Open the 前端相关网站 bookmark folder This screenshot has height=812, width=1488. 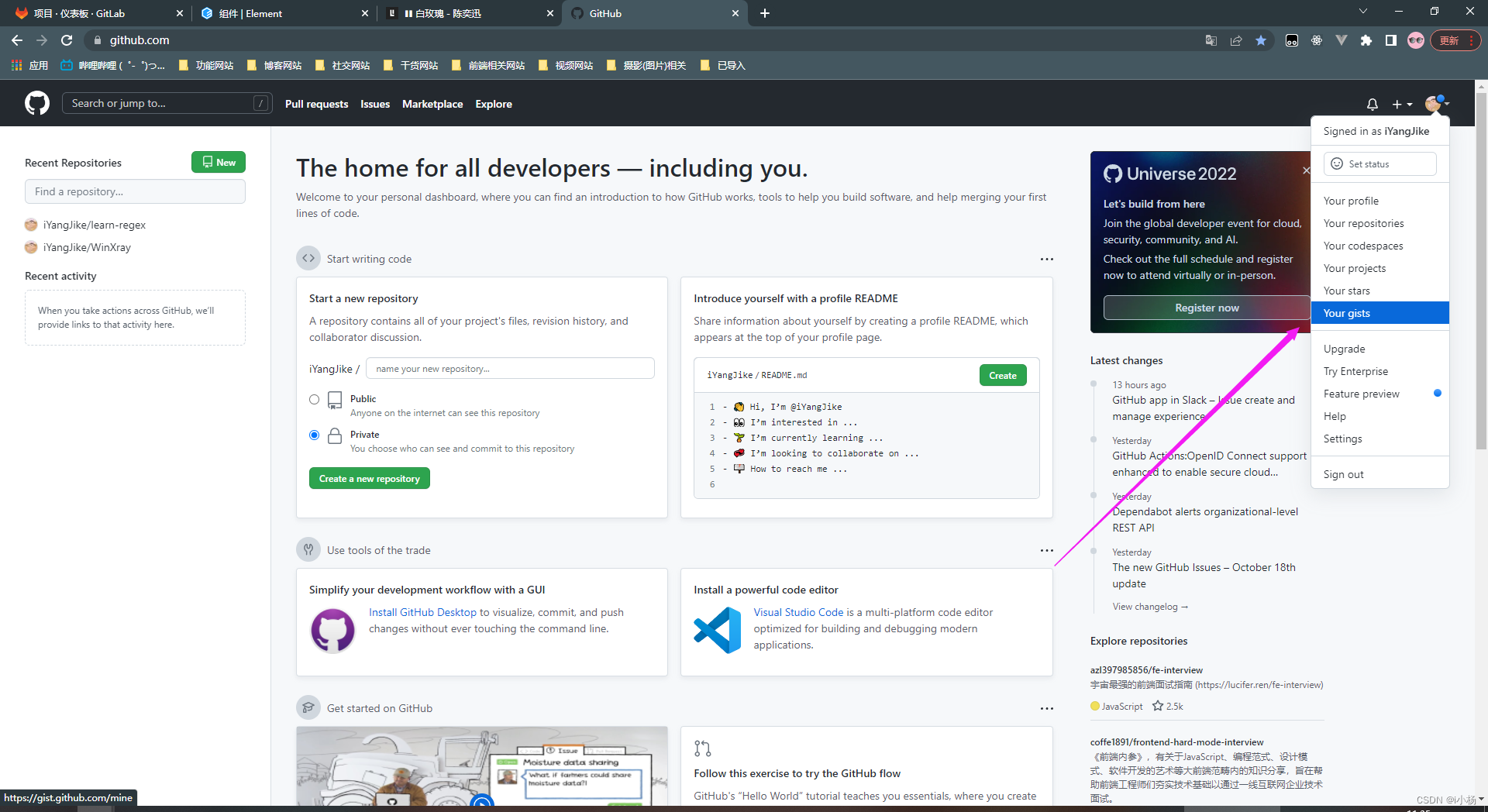[x=488, y=66]
